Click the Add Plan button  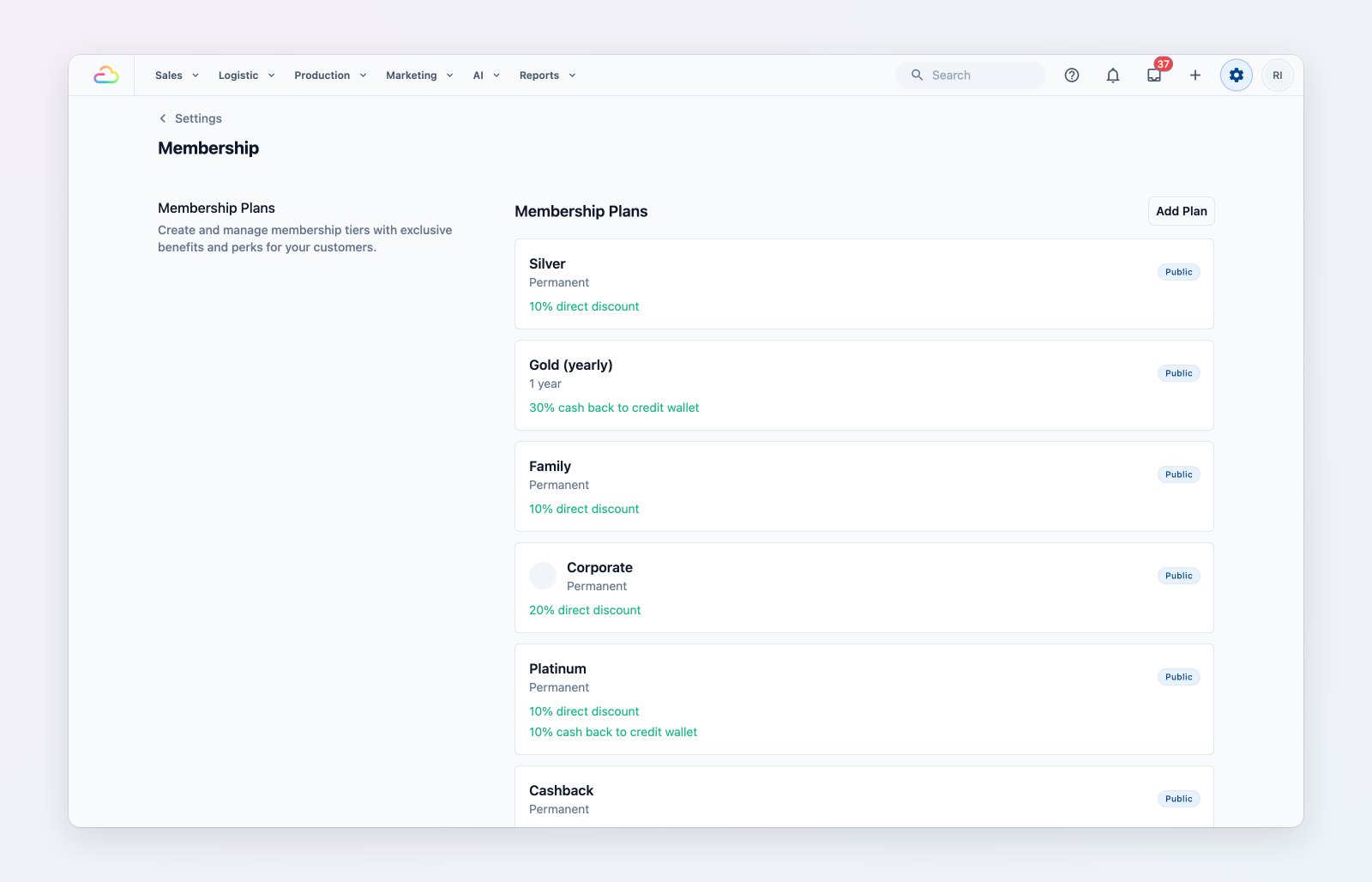click(x=1181, y=211)
